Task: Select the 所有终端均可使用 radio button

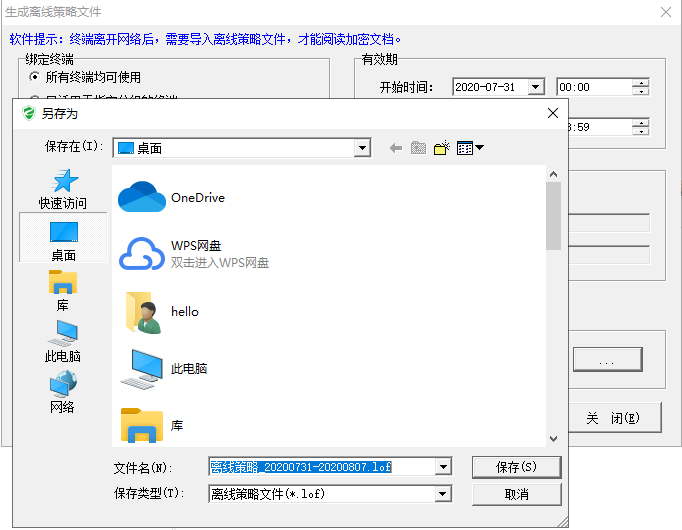Action: (34, 77)
